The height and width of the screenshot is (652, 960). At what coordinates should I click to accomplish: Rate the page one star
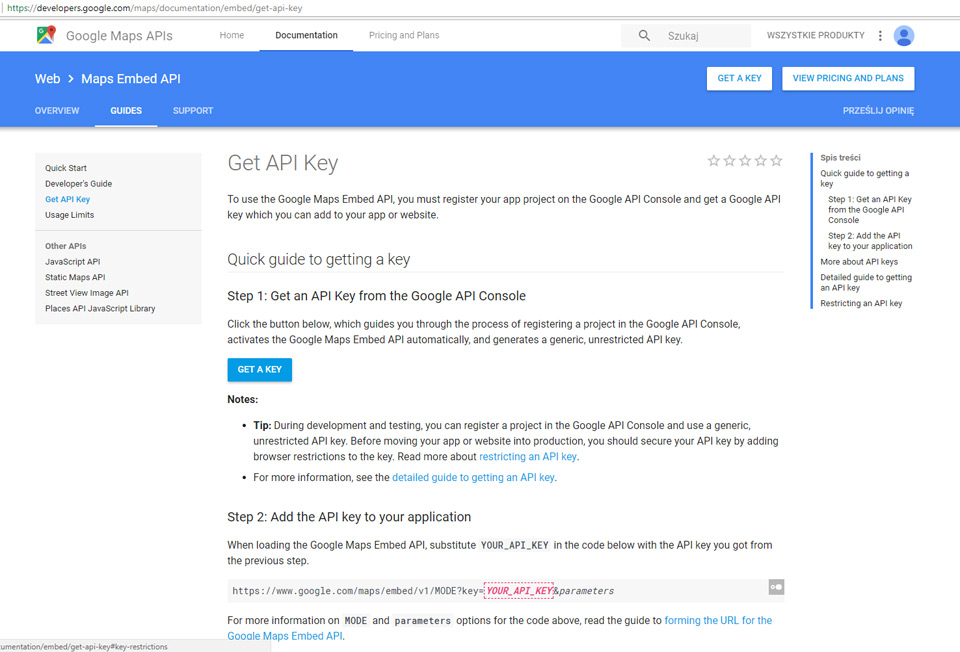(713, 160)
